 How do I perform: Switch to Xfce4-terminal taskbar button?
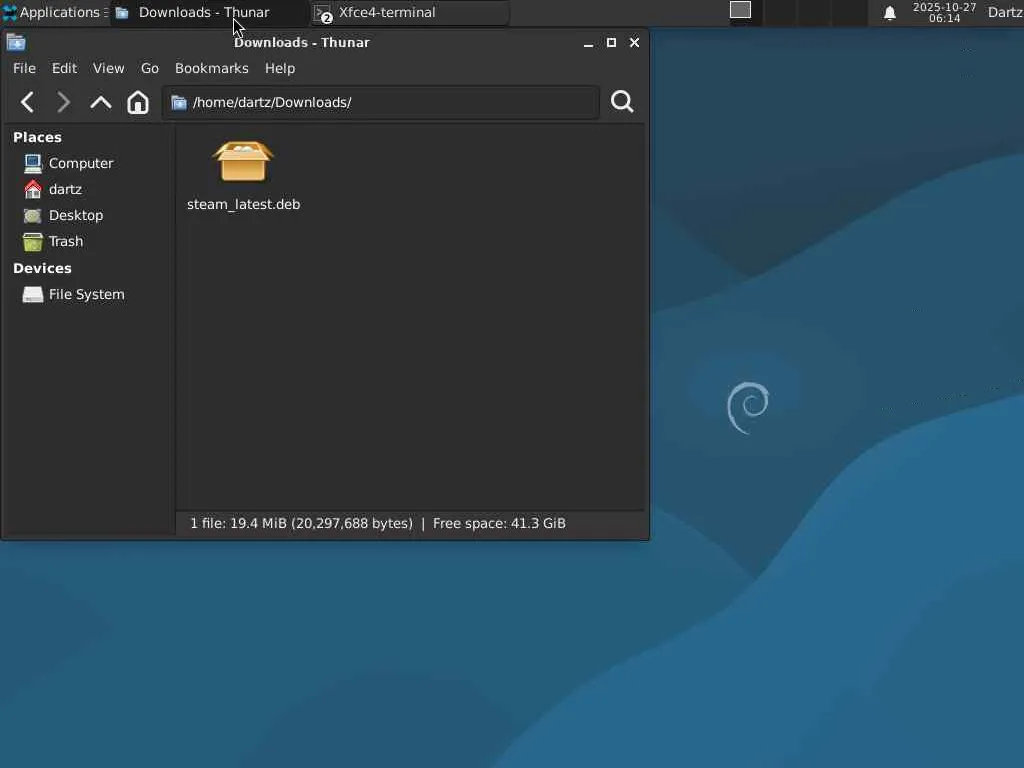click(x=409, y=12)
